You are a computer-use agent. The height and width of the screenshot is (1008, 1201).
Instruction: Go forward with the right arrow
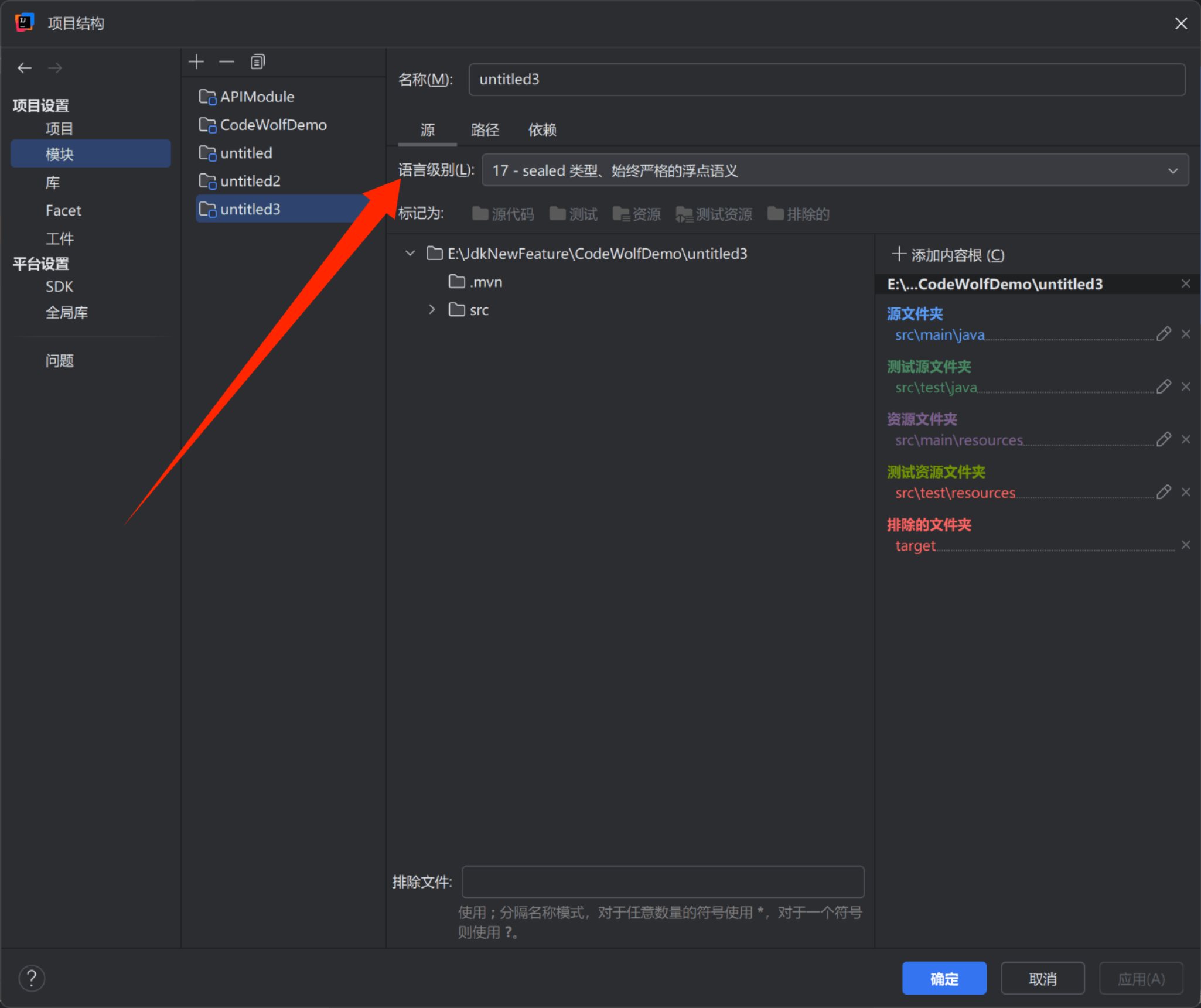click(55, 68)
